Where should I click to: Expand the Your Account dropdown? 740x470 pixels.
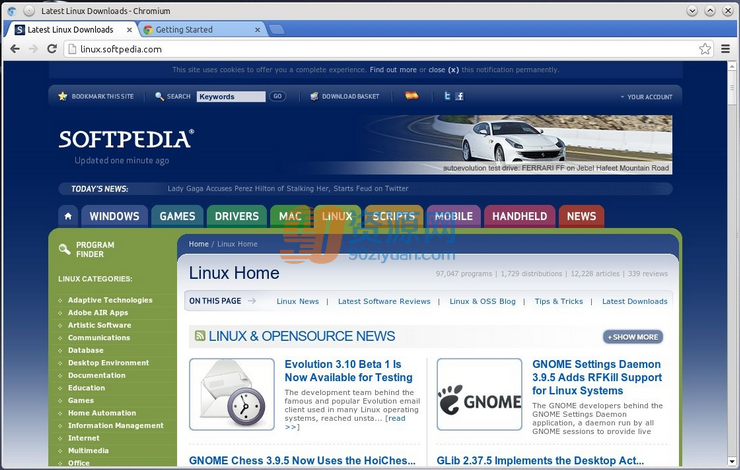(x=646, y=97)
